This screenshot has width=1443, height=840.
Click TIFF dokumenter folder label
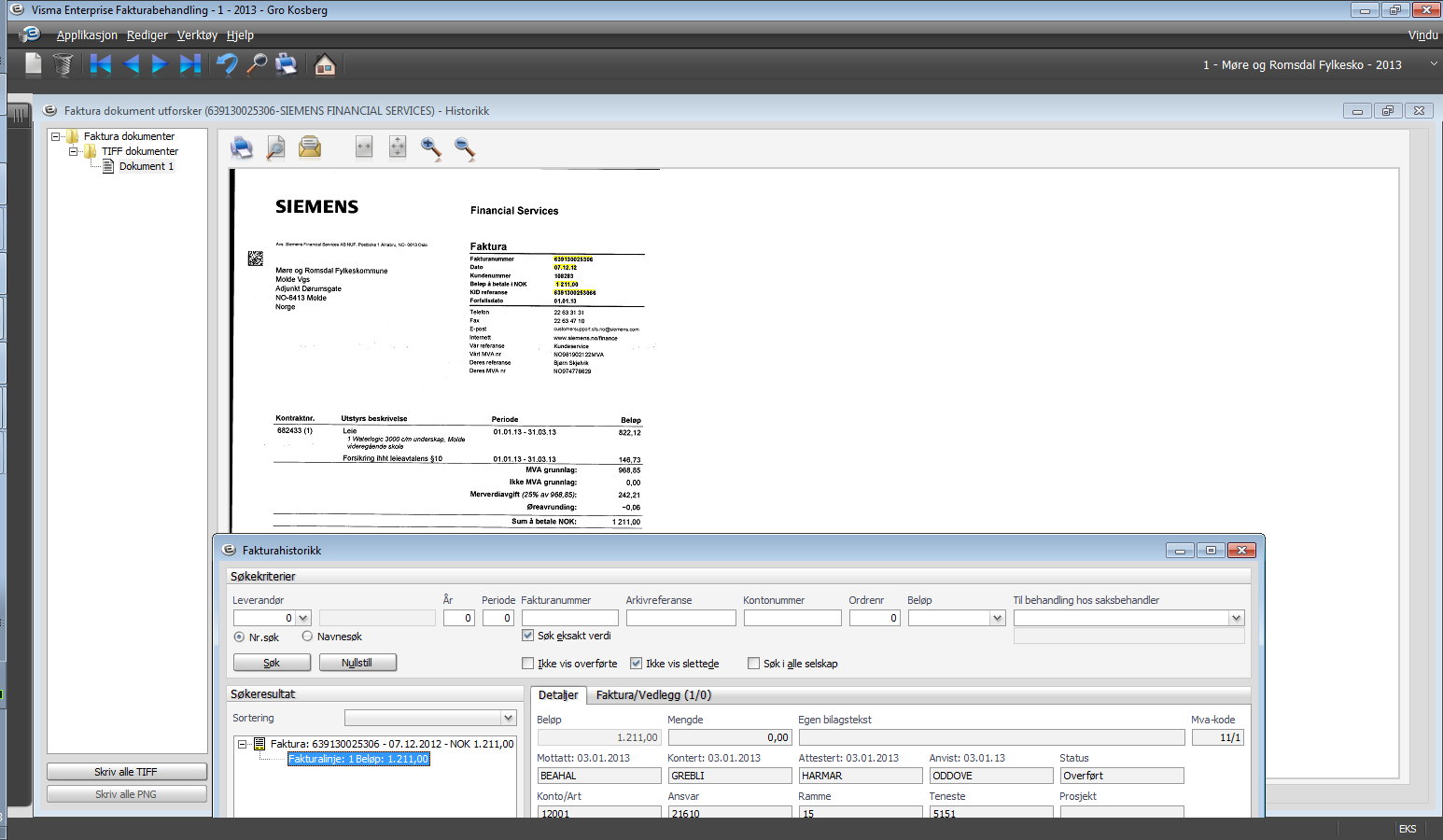(x=140, y=151)
